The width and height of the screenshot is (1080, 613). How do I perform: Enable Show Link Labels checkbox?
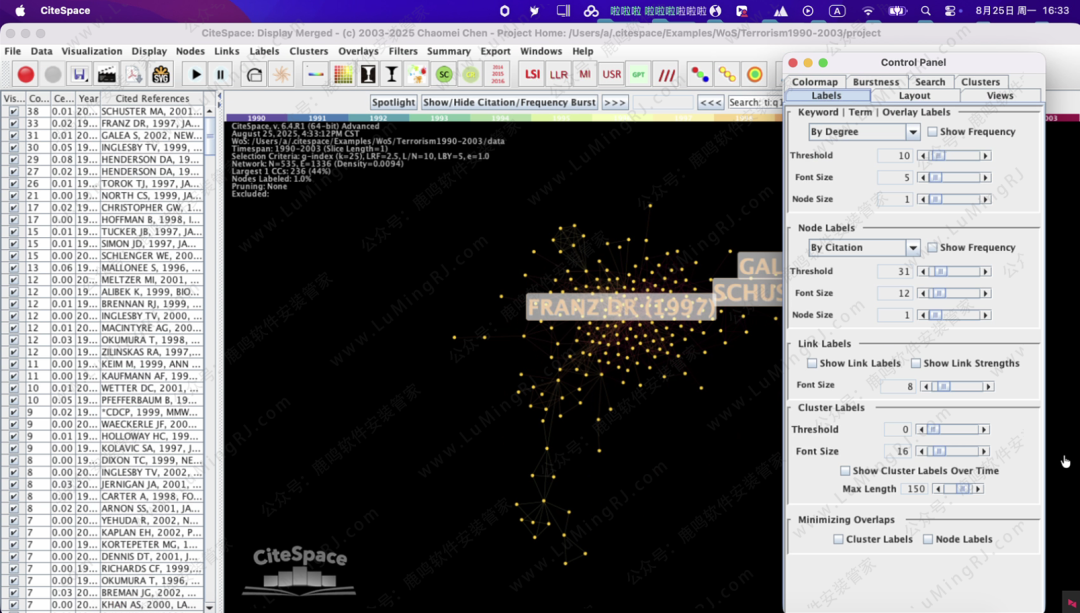click(812, 363)
